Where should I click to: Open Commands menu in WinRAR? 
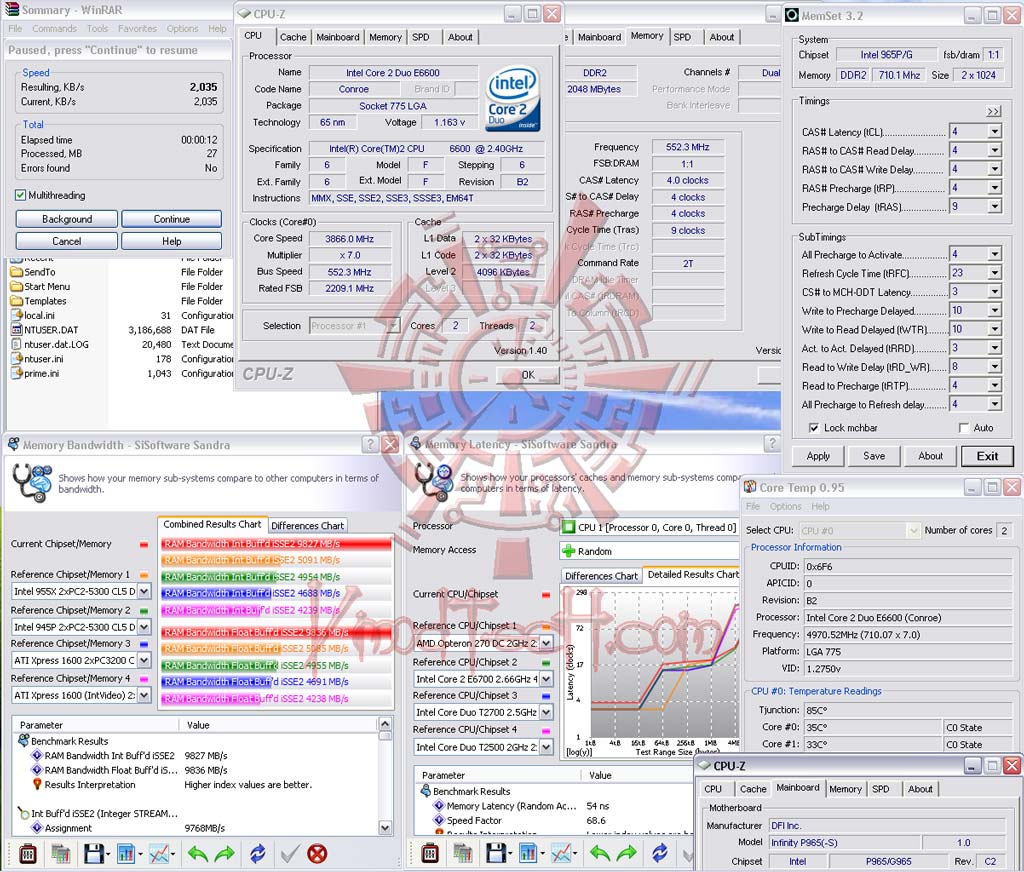click(x=54, y=29)
